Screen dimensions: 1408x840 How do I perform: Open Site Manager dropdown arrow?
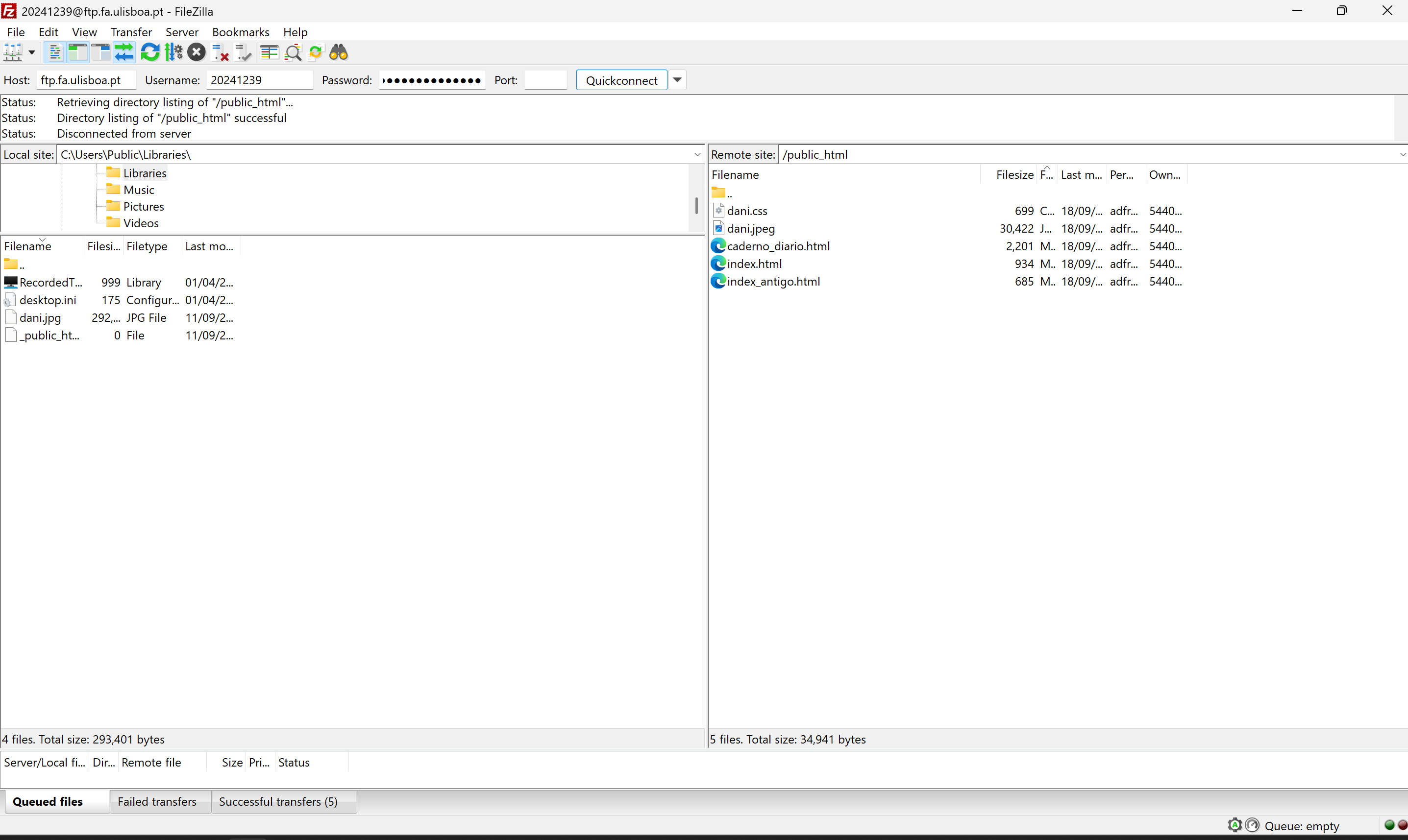[x=32, y=52]
